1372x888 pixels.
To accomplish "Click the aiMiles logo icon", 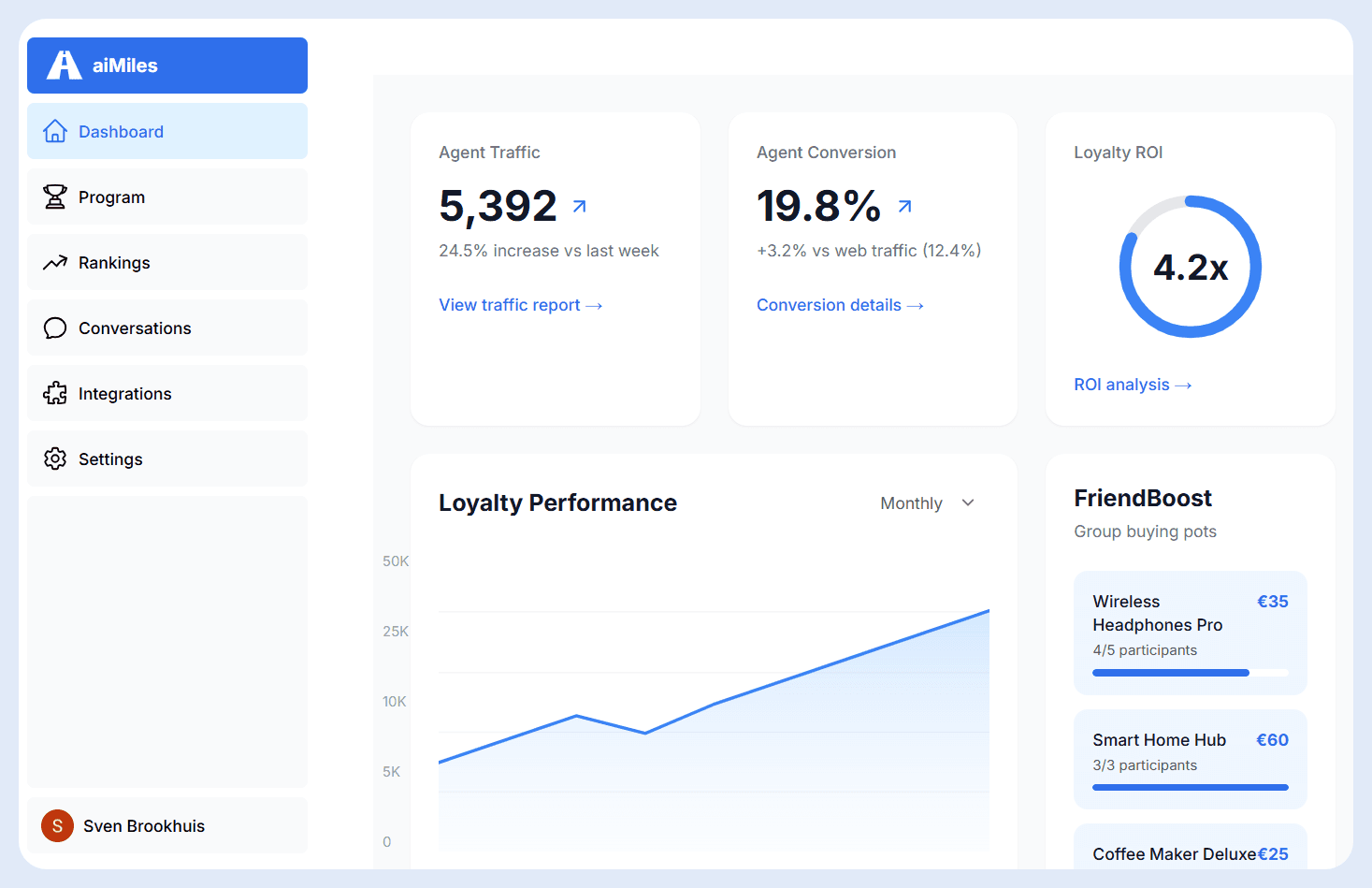I will pos(62,65).
